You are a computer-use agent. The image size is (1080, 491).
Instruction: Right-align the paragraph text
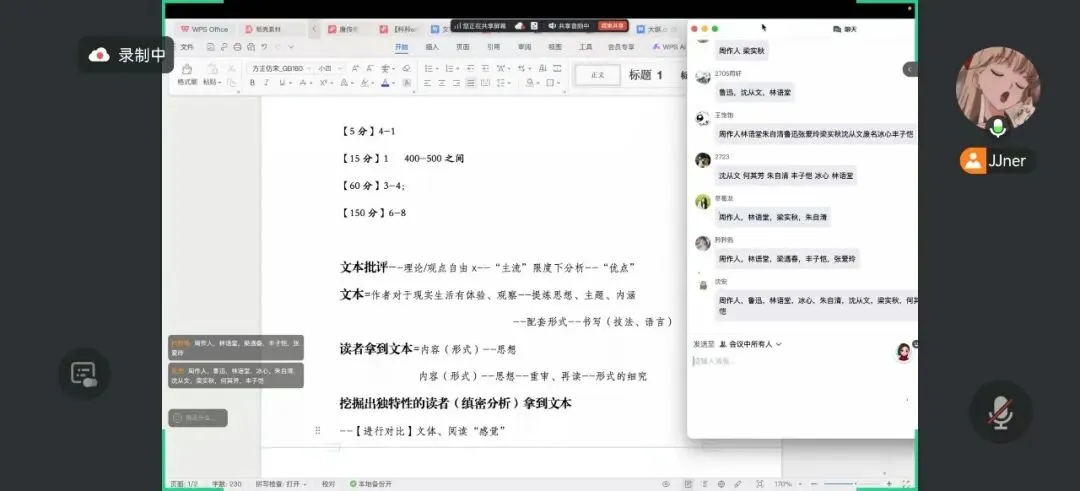(456, 83)
